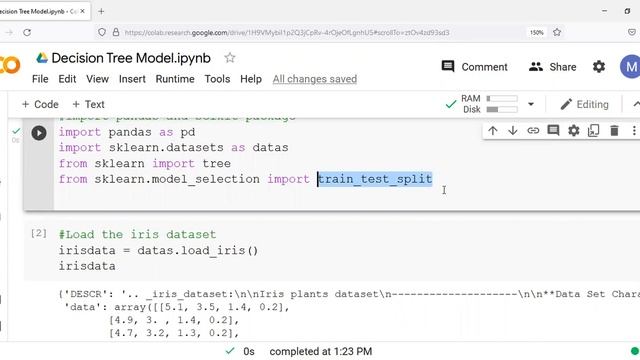
Task: View the RAM usage bar
Action: (502, 98)
